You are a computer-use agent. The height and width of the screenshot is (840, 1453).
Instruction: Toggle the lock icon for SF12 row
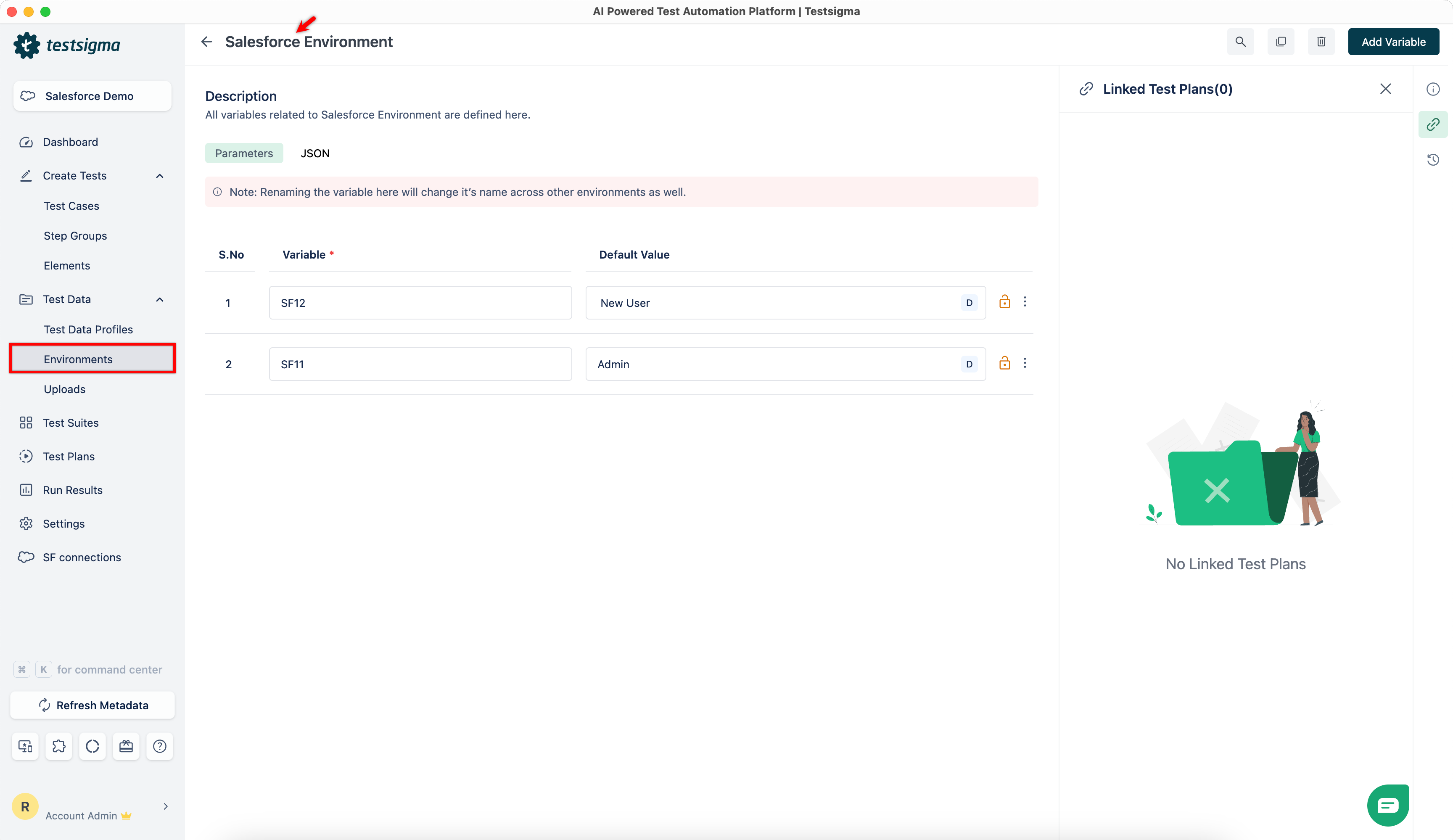(x=1004, y=301)
